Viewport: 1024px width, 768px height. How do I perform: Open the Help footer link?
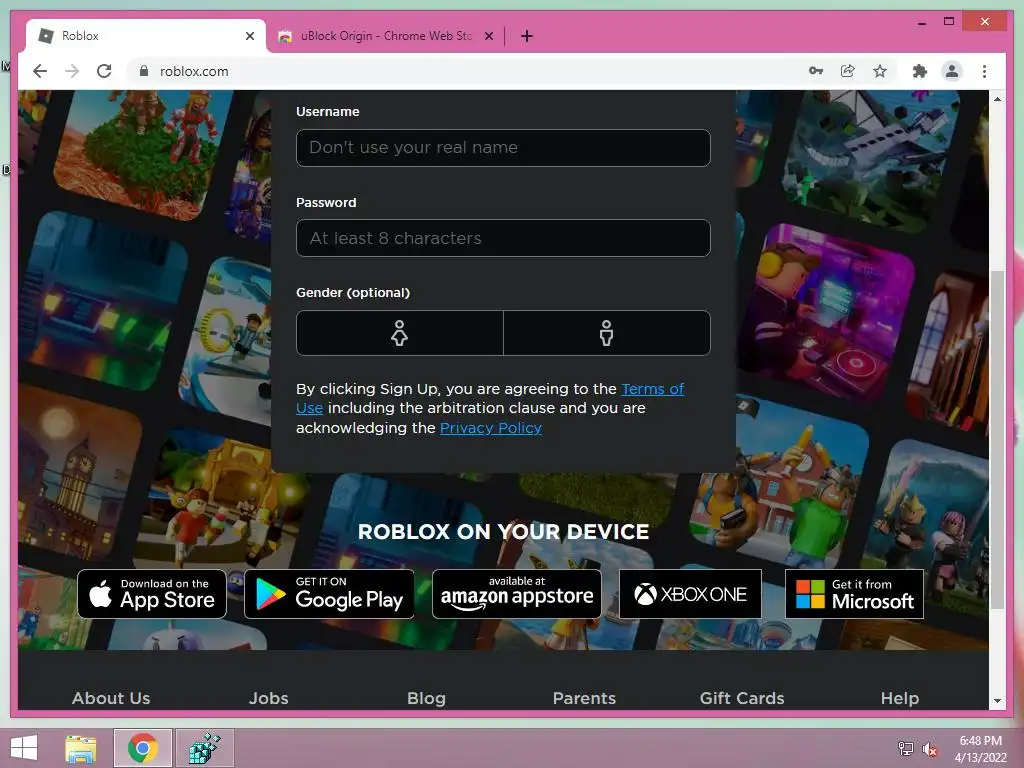click(x=900, y=698)
